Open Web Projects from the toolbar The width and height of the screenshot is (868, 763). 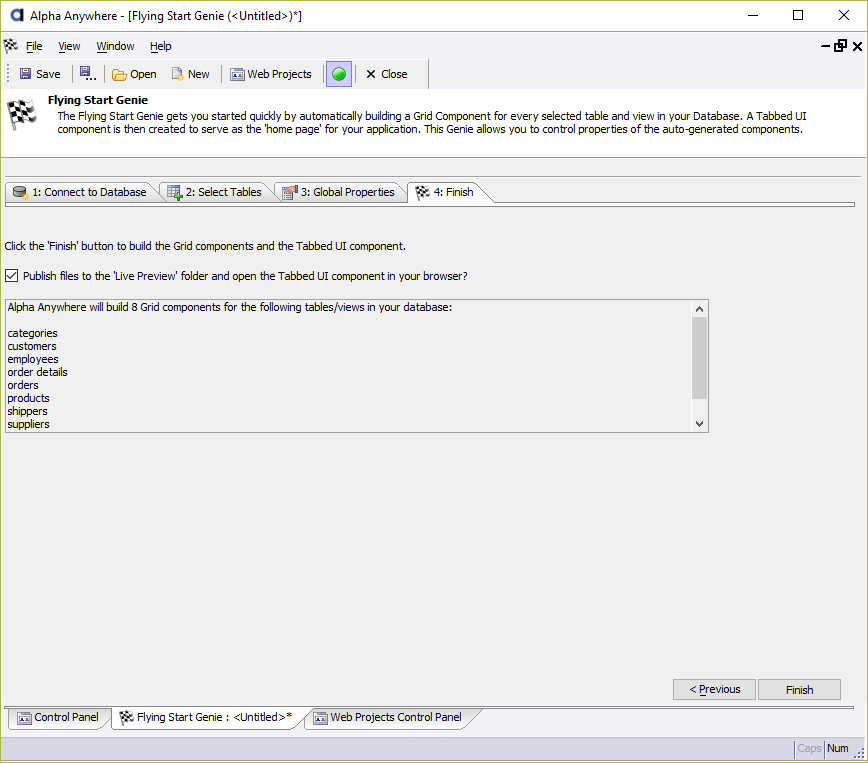coord(271,74)
